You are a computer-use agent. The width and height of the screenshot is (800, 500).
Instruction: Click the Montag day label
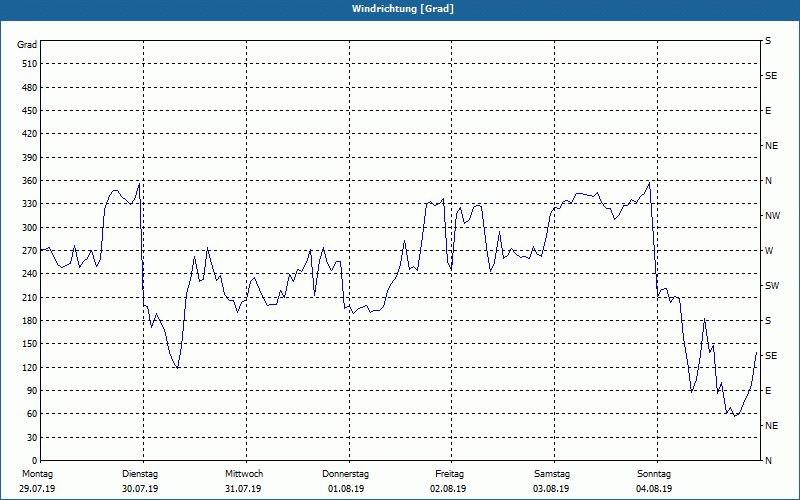coord(37,474)
